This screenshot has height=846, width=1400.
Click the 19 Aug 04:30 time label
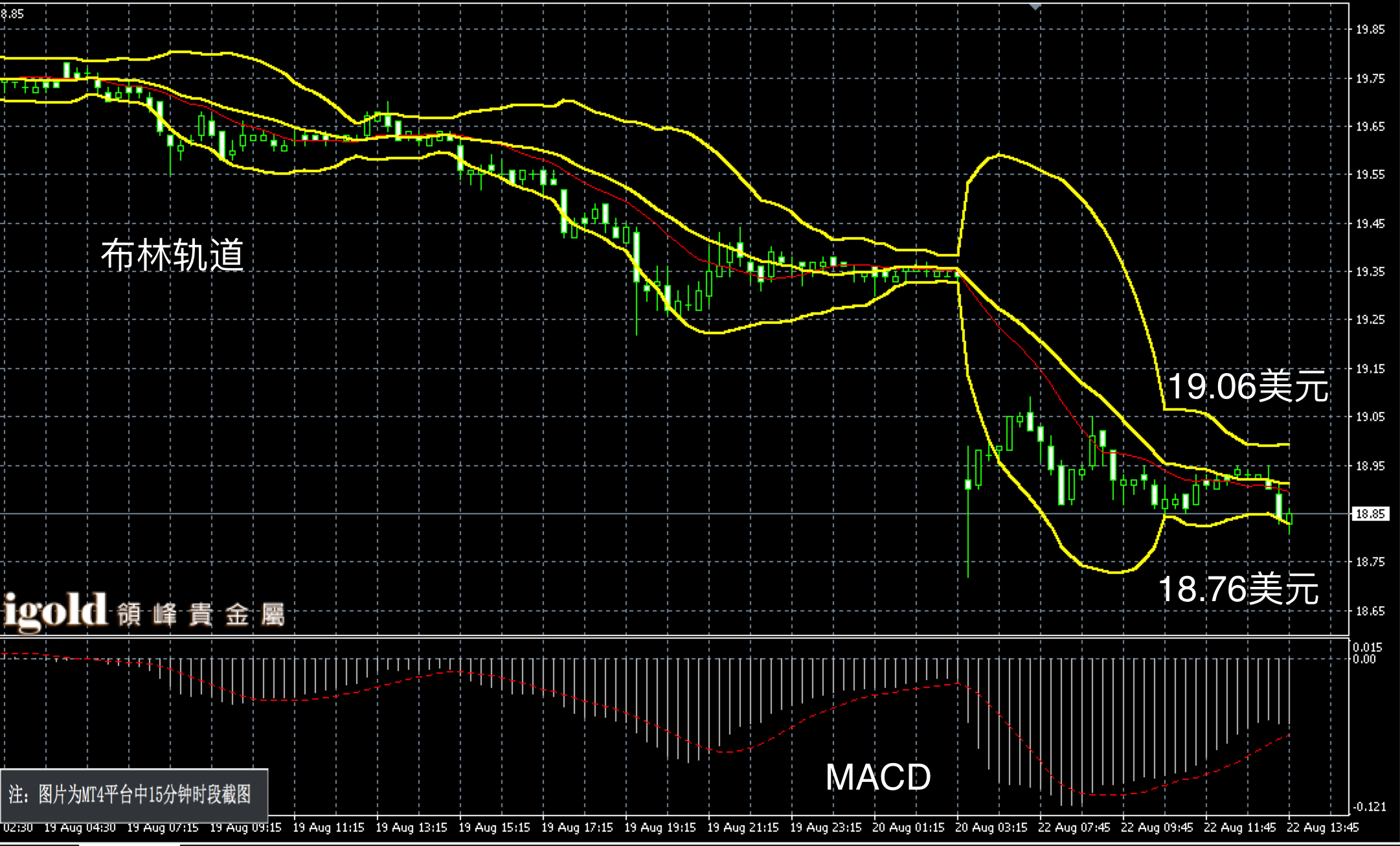tap(80, 828)
